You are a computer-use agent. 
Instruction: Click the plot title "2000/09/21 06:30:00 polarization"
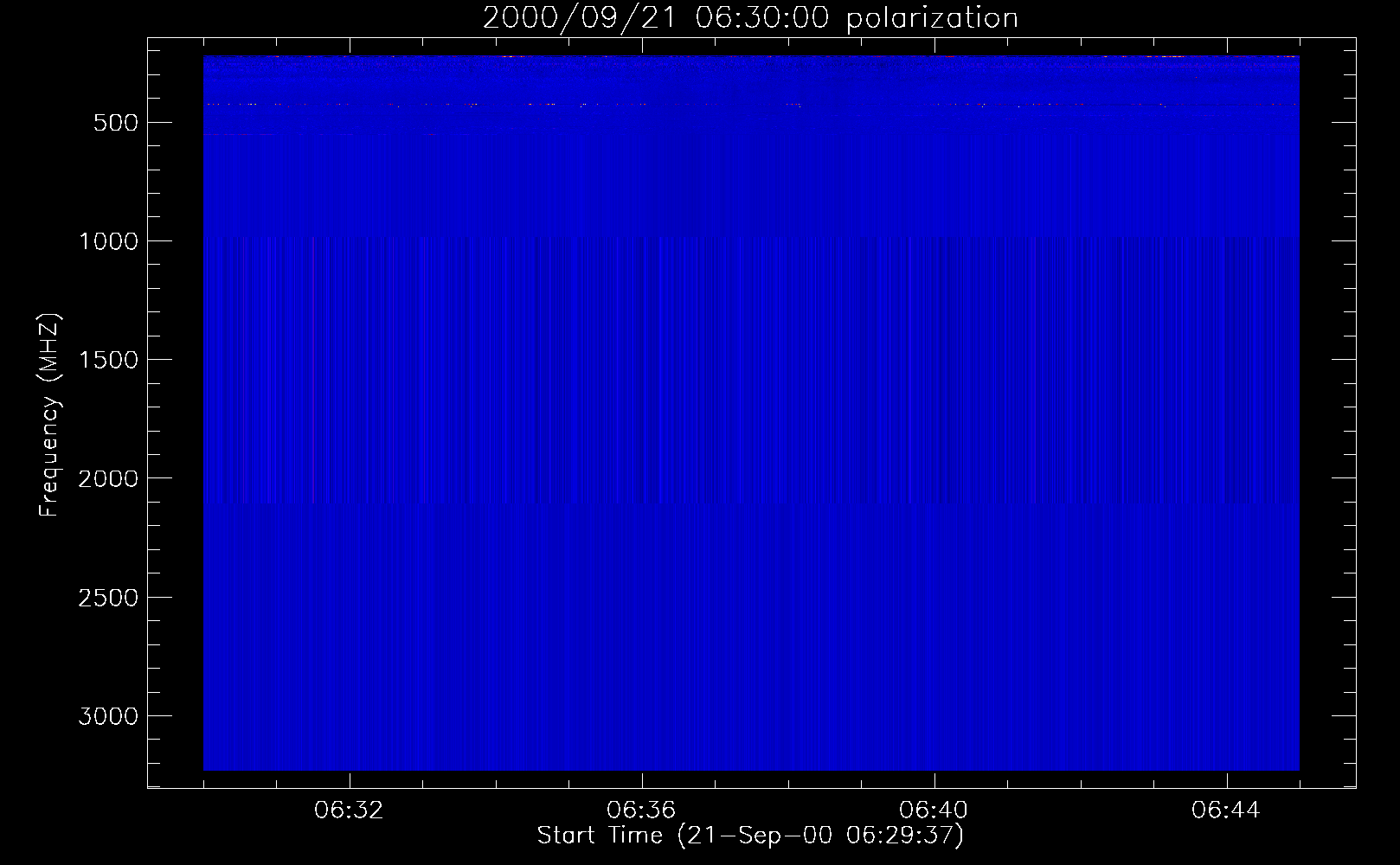click(750, 18)
